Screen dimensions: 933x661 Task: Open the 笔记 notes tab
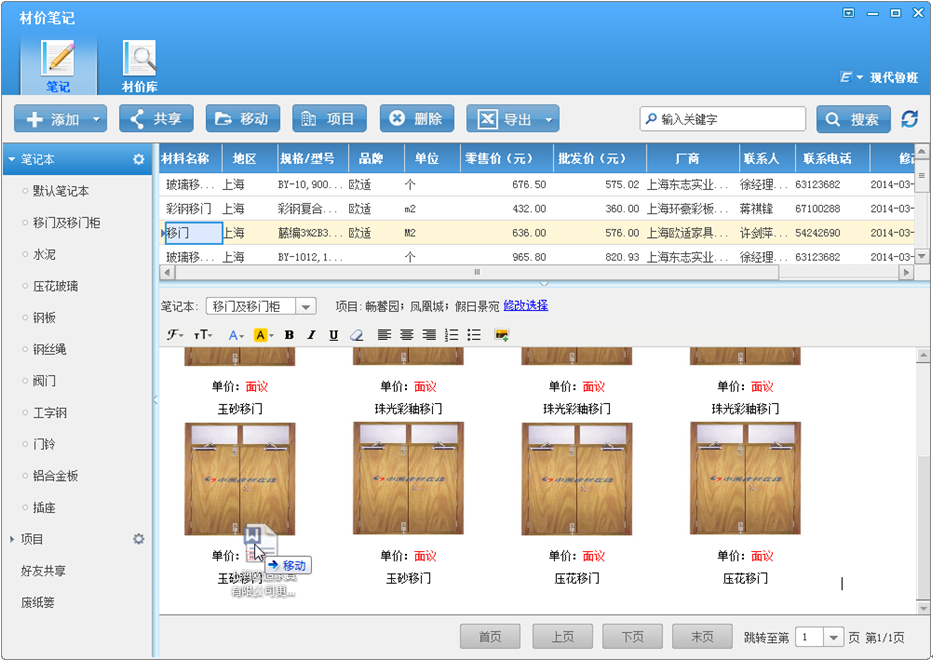58,65
